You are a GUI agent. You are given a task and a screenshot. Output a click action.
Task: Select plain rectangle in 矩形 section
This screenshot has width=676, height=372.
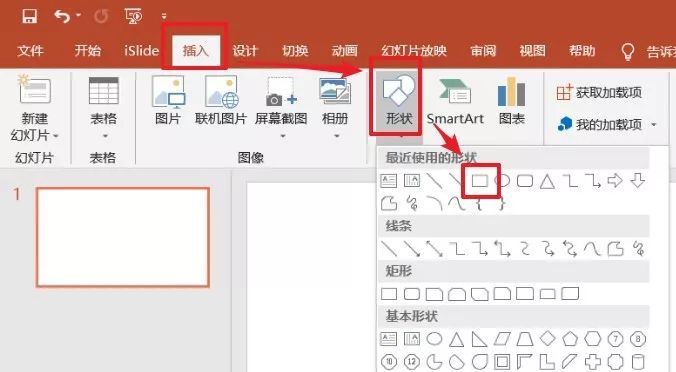coord(389,294)
